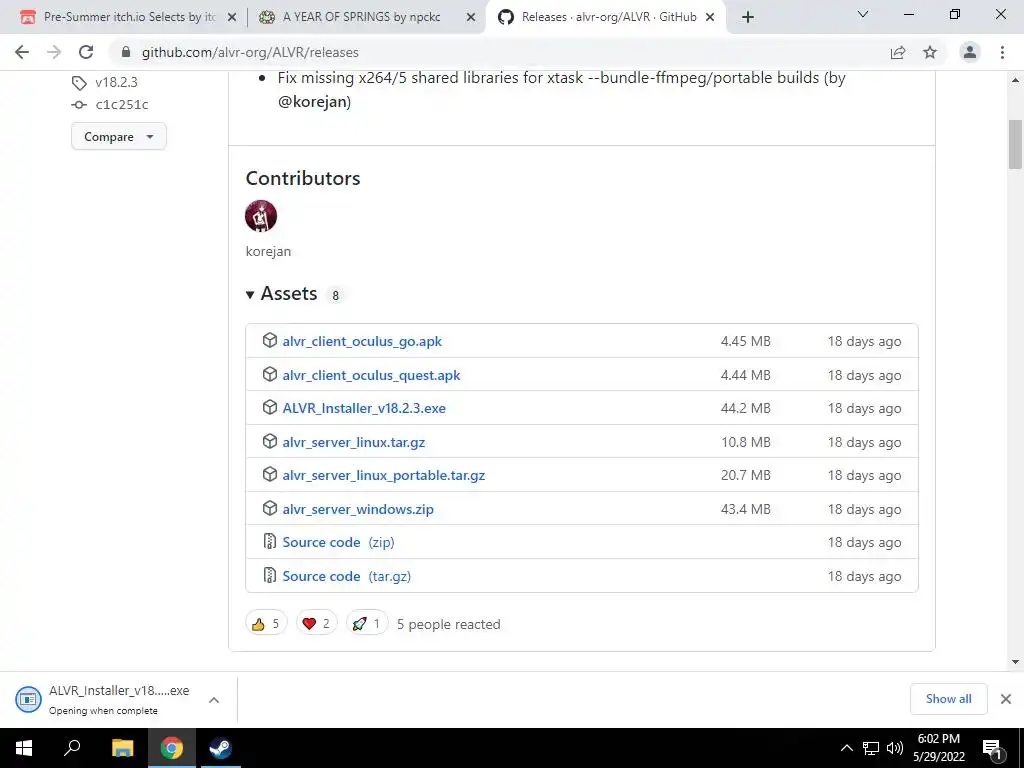Click the page vertical scrollbar thumb
1024x768 pixels.
1015,144
